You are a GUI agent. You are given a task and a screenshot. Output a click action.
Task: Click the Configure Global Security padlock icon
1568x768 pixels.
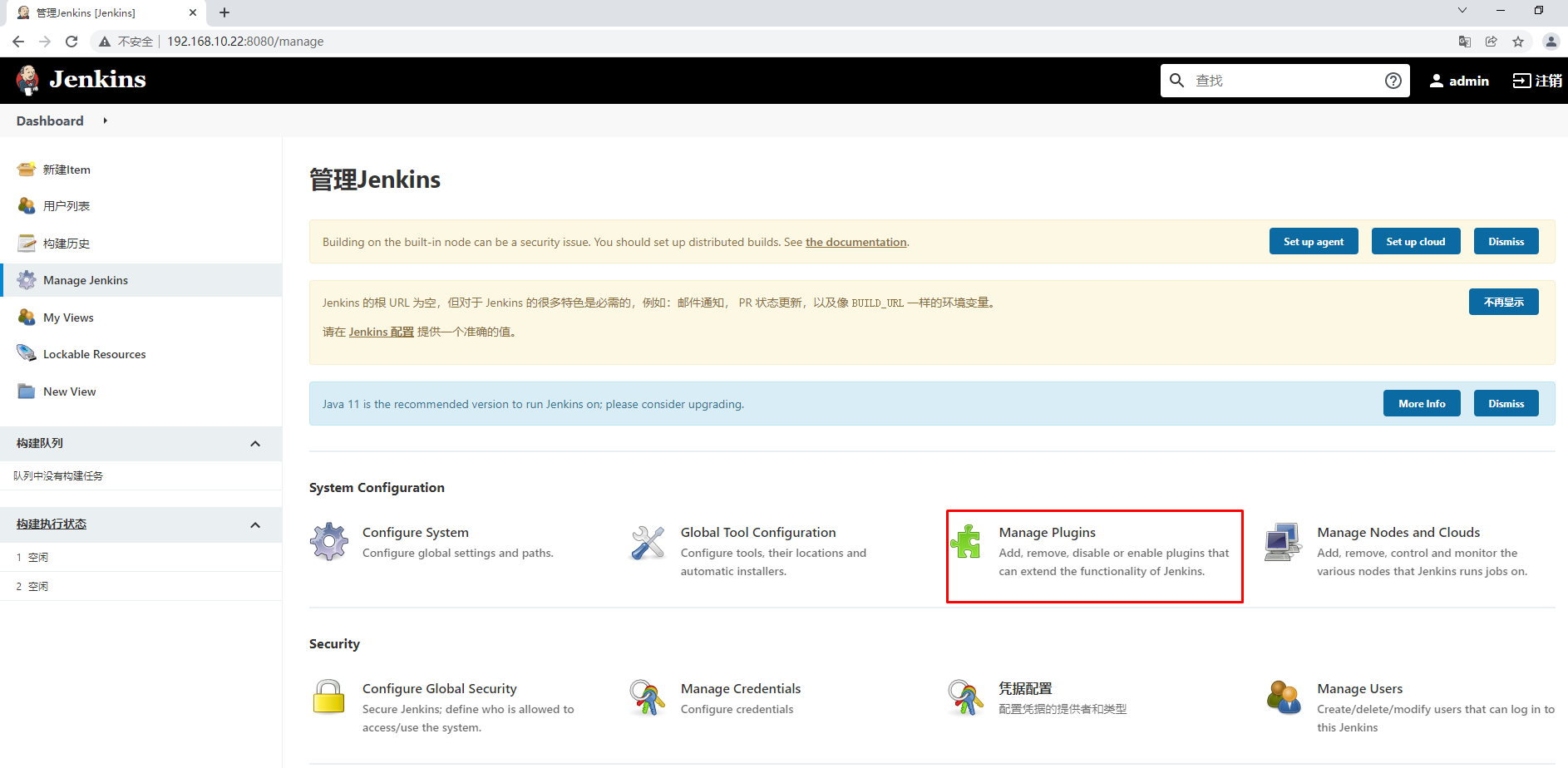click(x=329, y=697)
